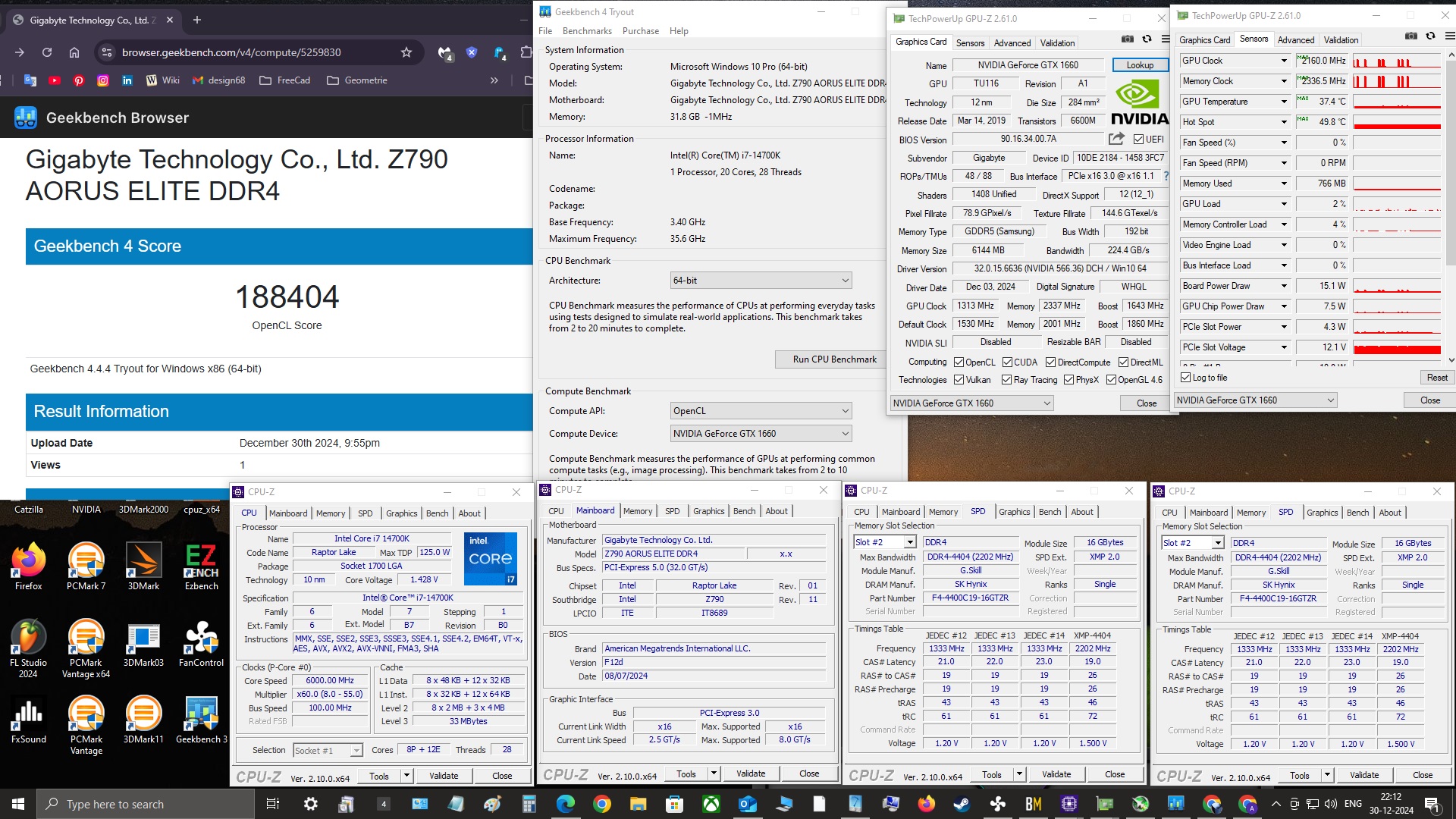1456x819 pixels.
Task: Open Benchmarks menu in Geekbench 4
Action: point(587,31)
